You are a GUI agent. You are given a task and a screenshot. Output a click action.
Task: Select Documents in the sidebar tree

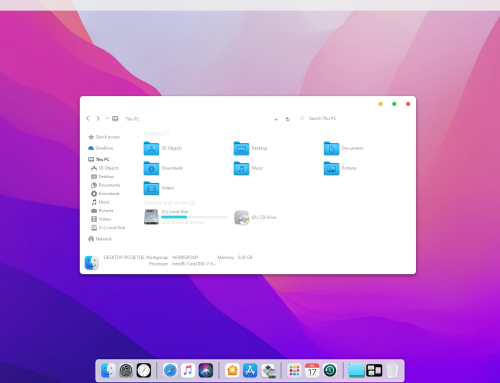tap(106, 185)
